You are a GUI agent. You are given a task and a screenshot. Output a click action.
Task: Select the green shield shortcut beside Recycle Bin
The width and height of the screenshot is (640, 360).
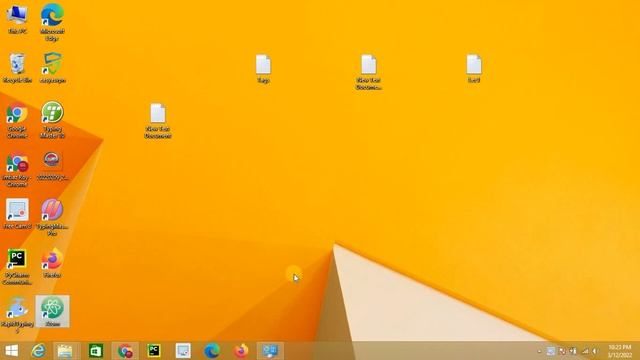pos(53,68)
